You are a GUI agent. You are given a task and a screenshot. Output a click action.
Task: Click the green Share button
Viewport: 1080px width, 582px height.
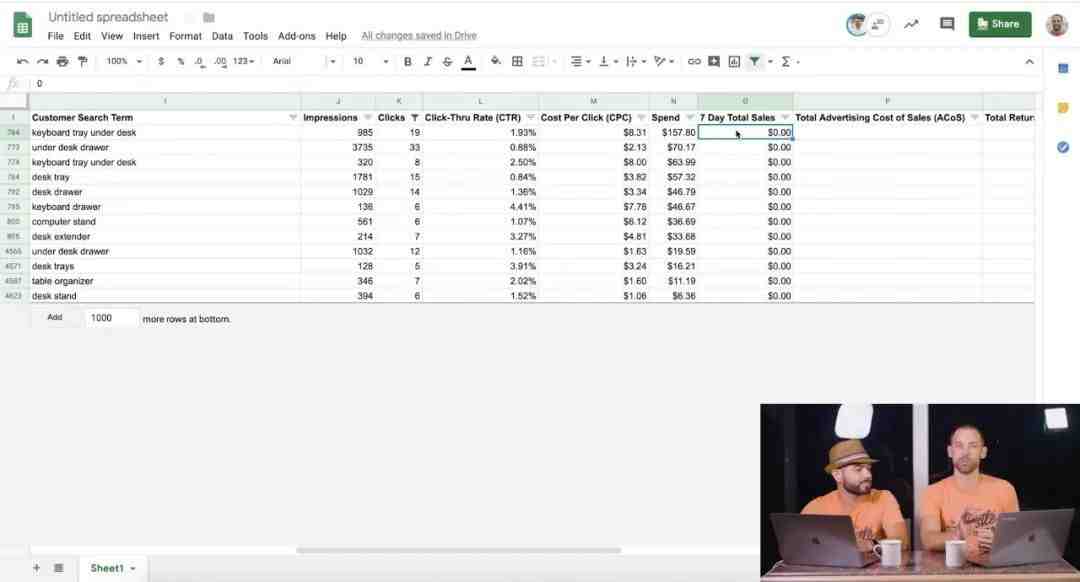click(999, 24)
